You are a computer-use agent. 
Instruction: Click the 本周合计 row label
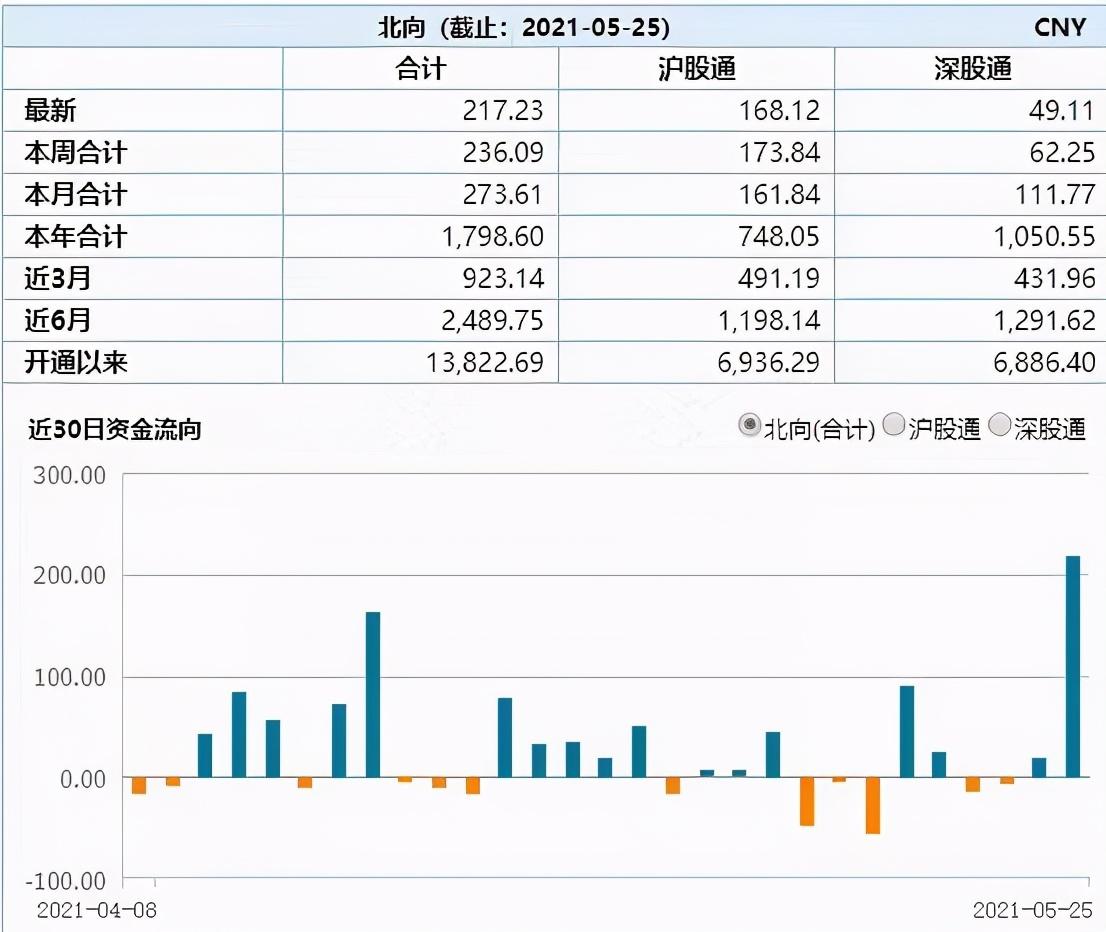[75, 152]
